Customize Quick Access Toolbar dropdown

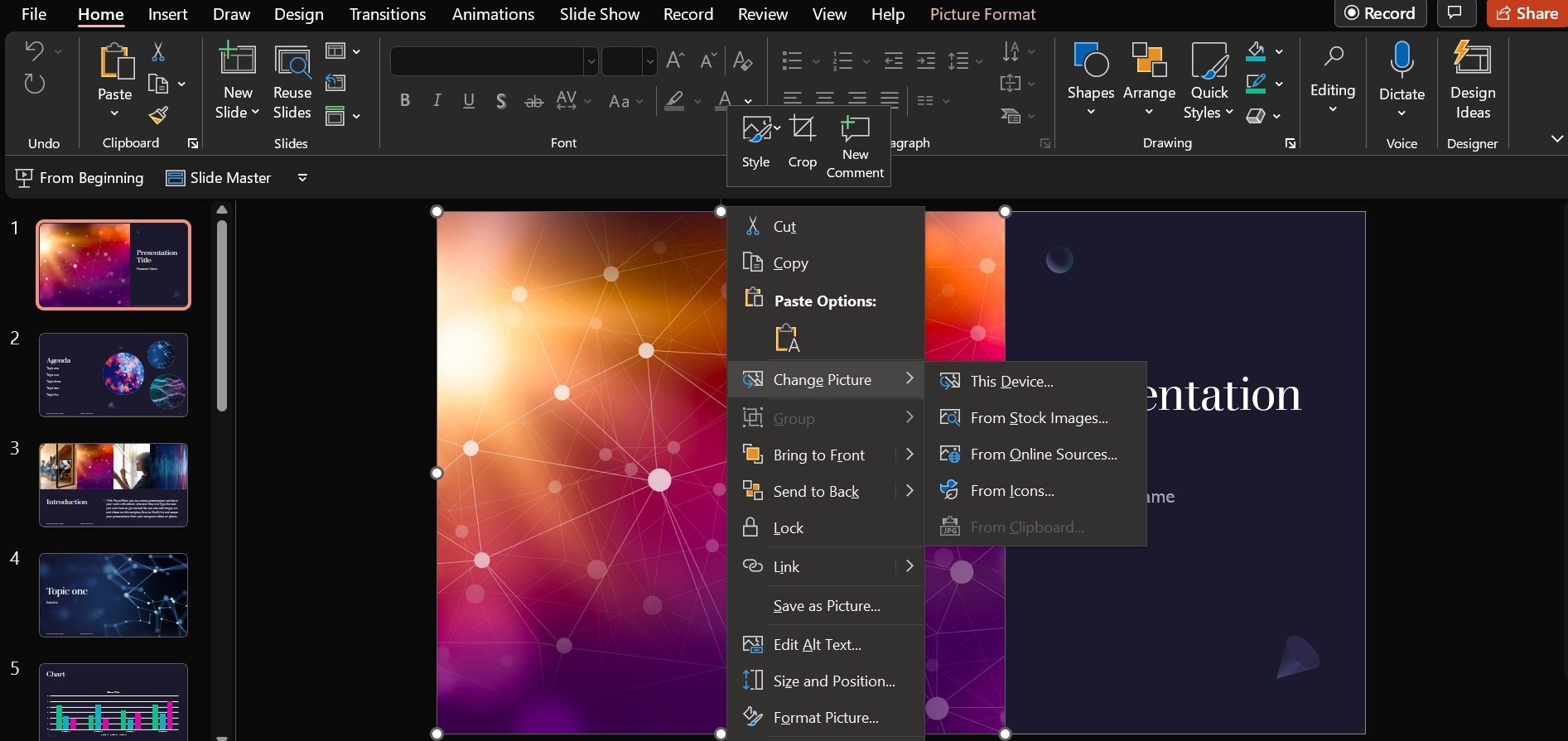(x=302, y=178)
